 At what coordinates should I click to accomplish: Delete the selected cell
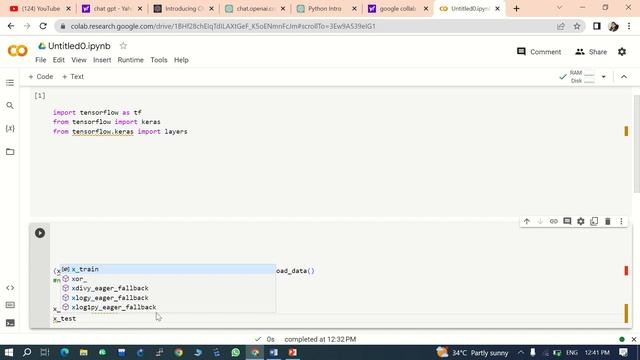coord(608,221)
